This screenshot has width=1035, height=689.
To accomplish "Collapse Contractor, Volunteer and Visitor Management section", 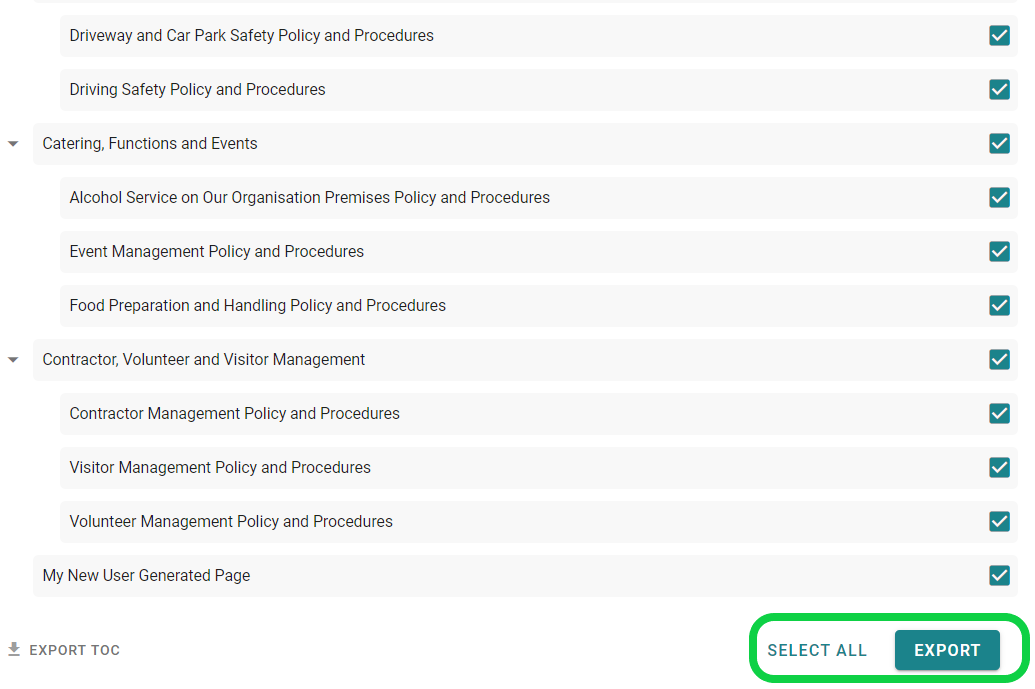I will [13, 360].
